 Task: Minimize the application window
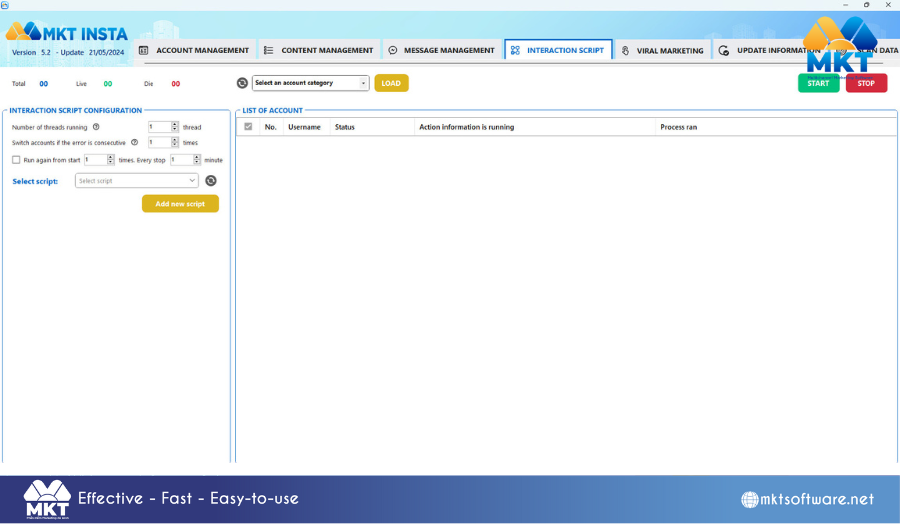[845, 5]
